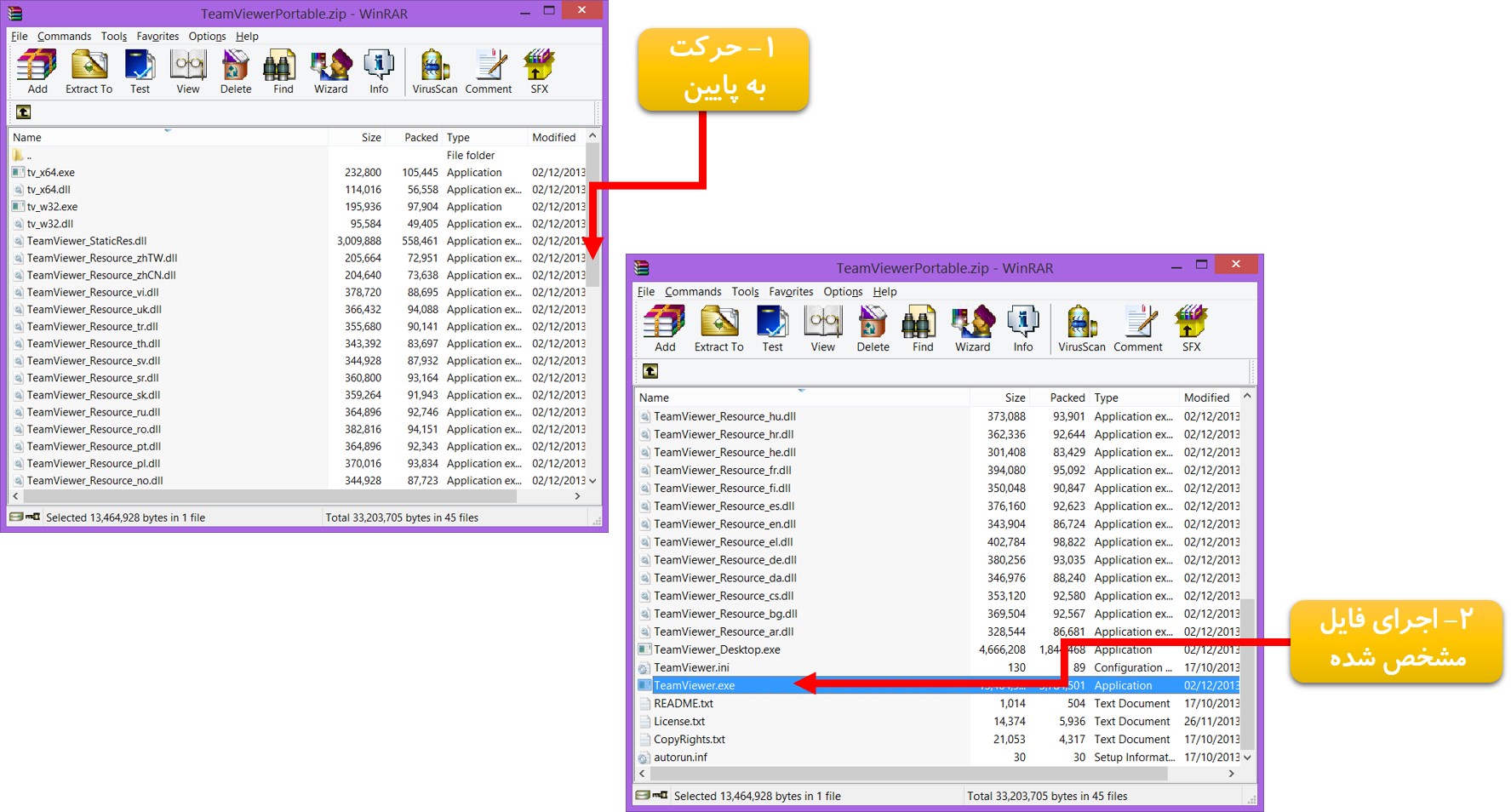This screenshot has height=812, width=1511.
Task: Open Wizard in left WinRAR window
Action: [x=330, y=71]
